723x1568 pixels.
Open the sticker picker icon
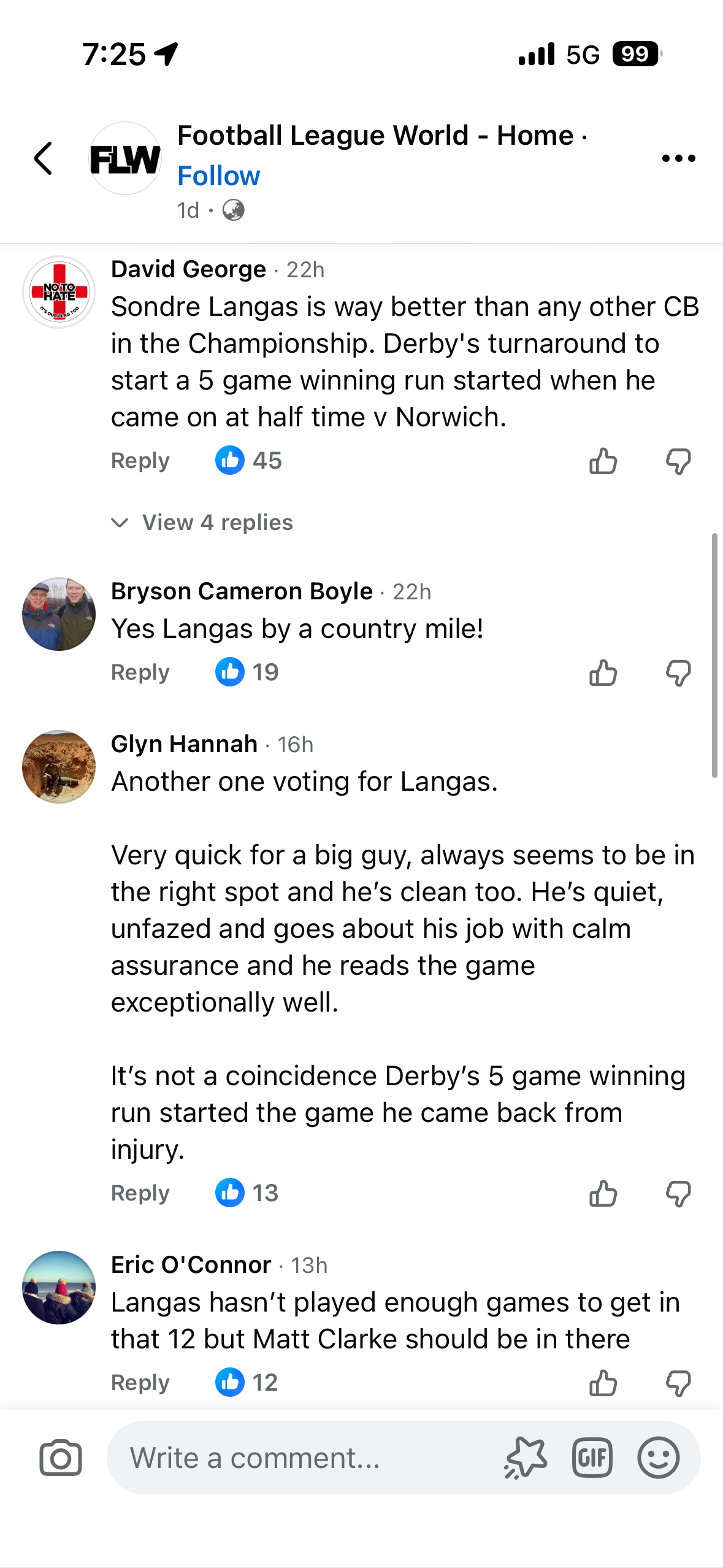(x=526, y=1458)
